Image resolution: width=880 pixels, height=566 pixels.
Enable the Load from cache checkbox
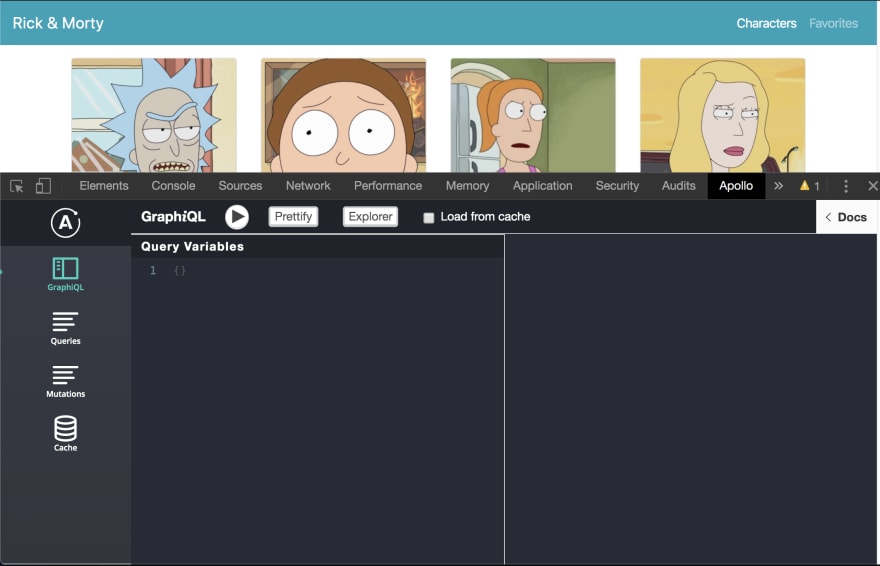pyautogui.click(x=429, y=218)
